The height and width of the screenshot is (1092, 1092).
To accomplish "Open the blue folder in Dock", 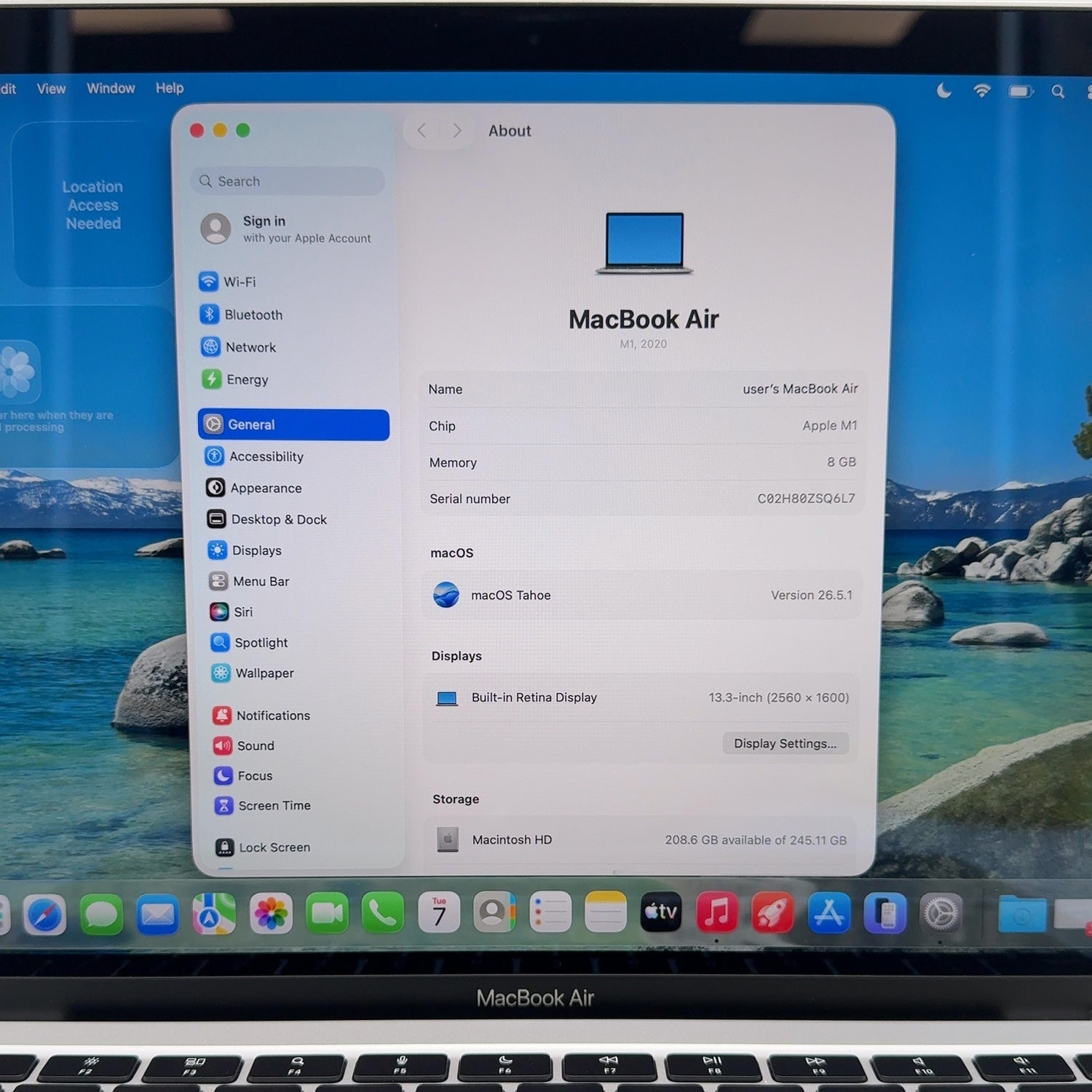I will pos(1022,914).
